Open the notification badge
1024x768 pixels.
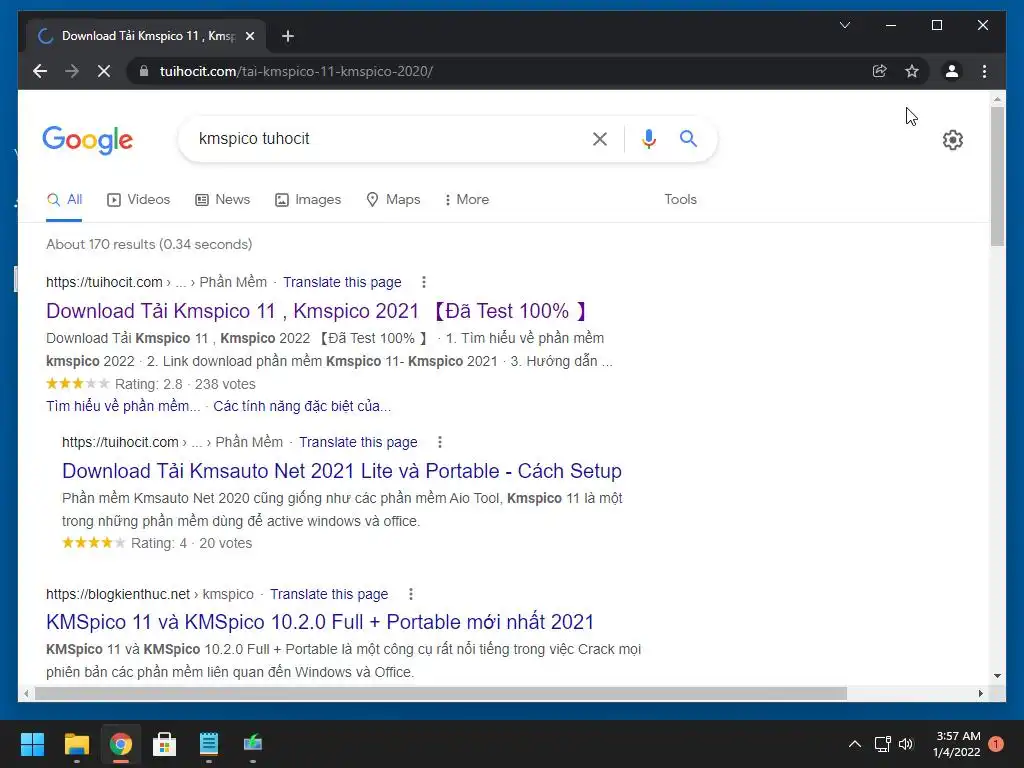[x=996, y=744]
